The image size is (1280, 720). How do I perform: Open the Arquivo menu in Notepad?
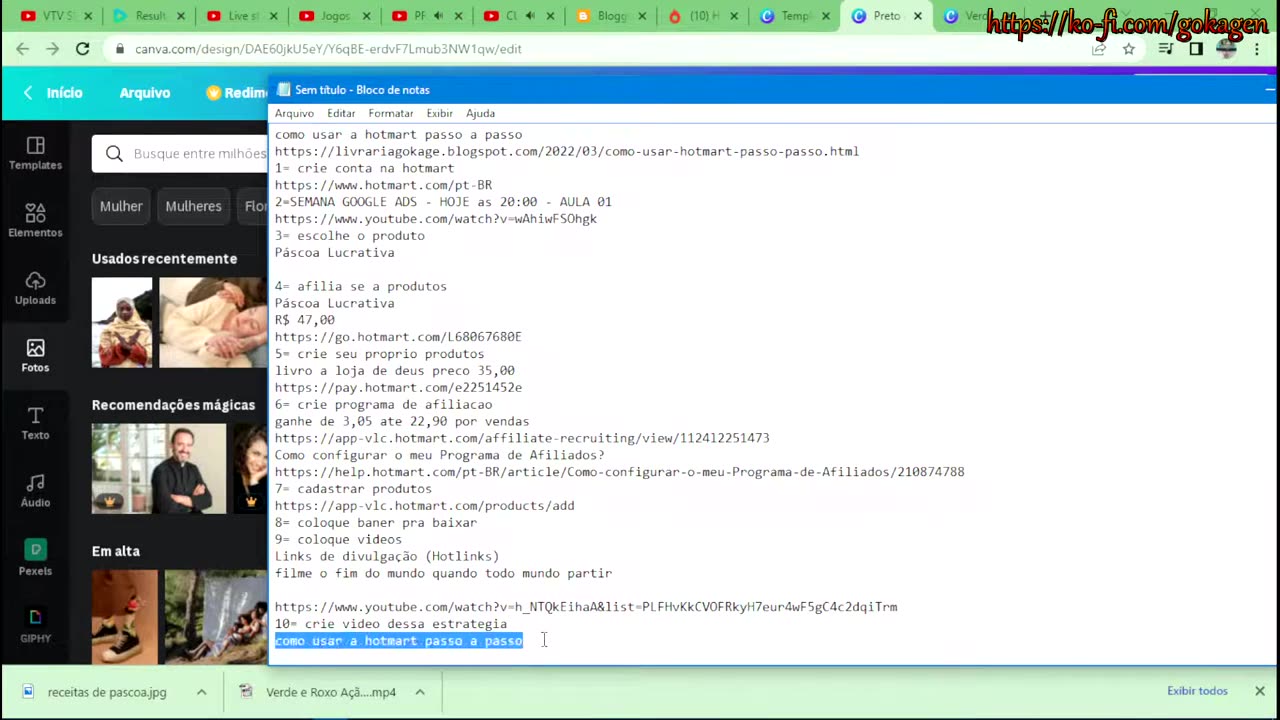coord(294,113)
